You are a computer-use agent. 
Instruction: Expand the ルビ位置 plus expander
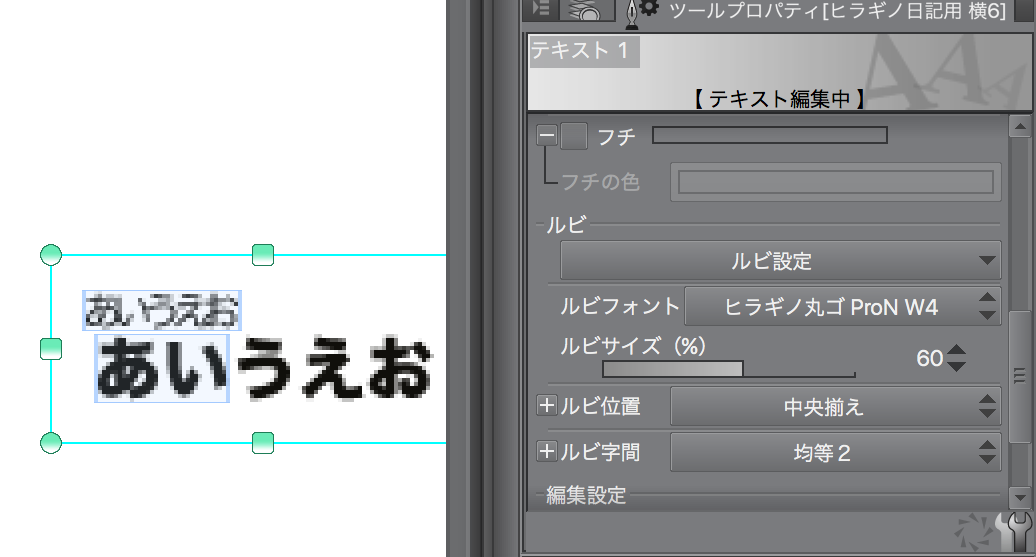coord(546,405)
